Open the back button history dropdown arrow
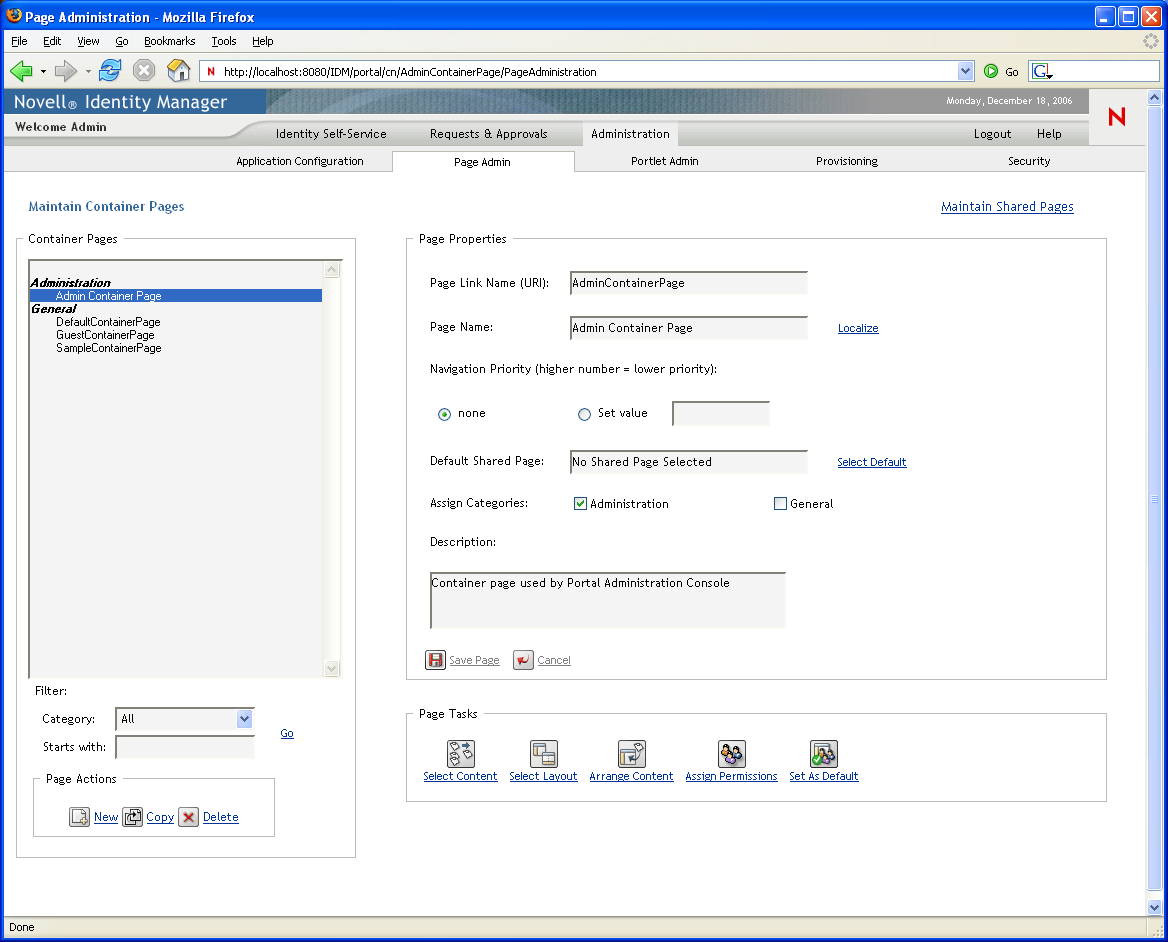Screen dimensions: 1168x942 pyautogui.click(x=44, y=72)
